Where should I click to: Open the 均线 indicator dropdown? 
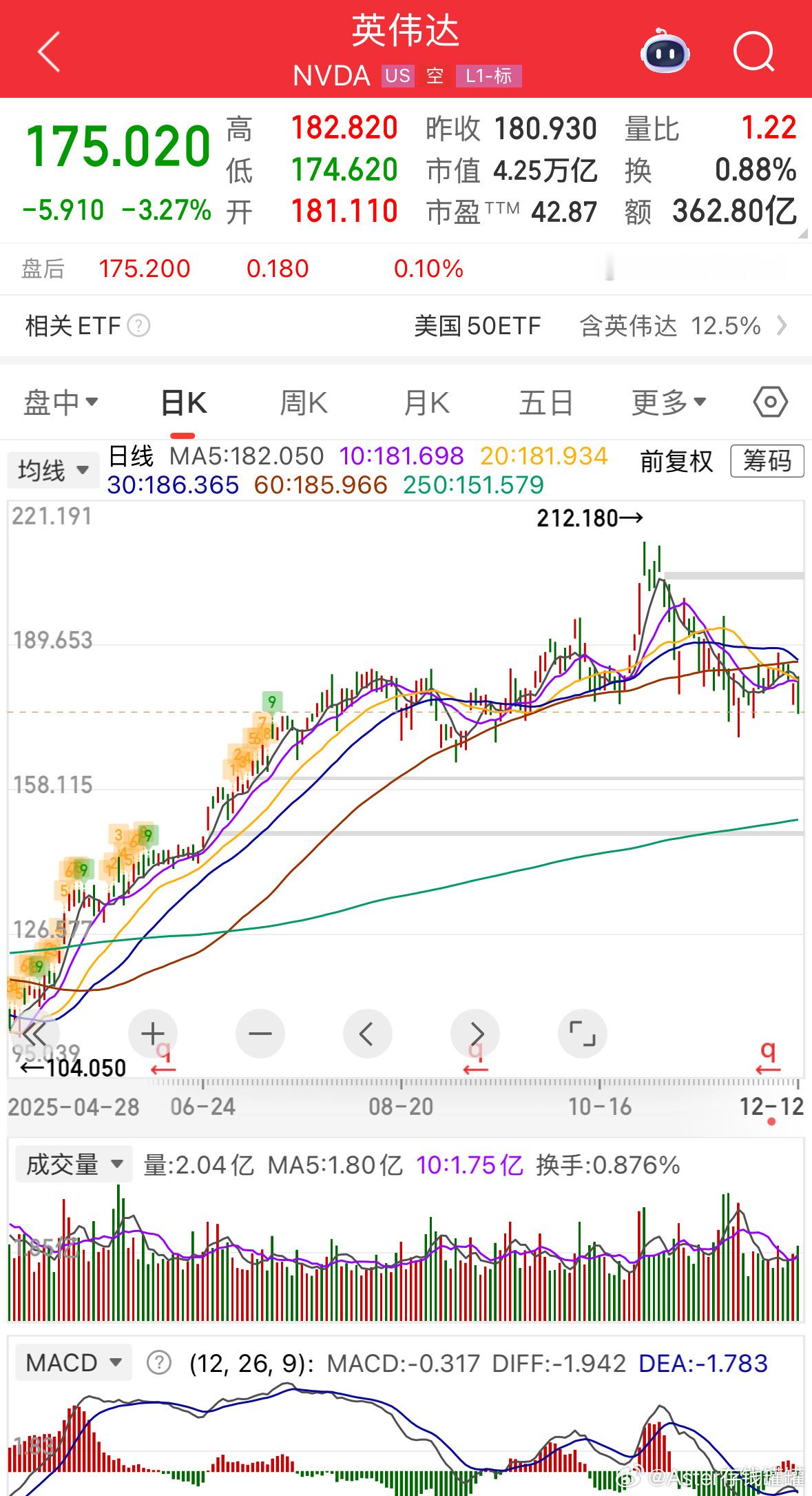pyautogui.click(x=54, y=471)
